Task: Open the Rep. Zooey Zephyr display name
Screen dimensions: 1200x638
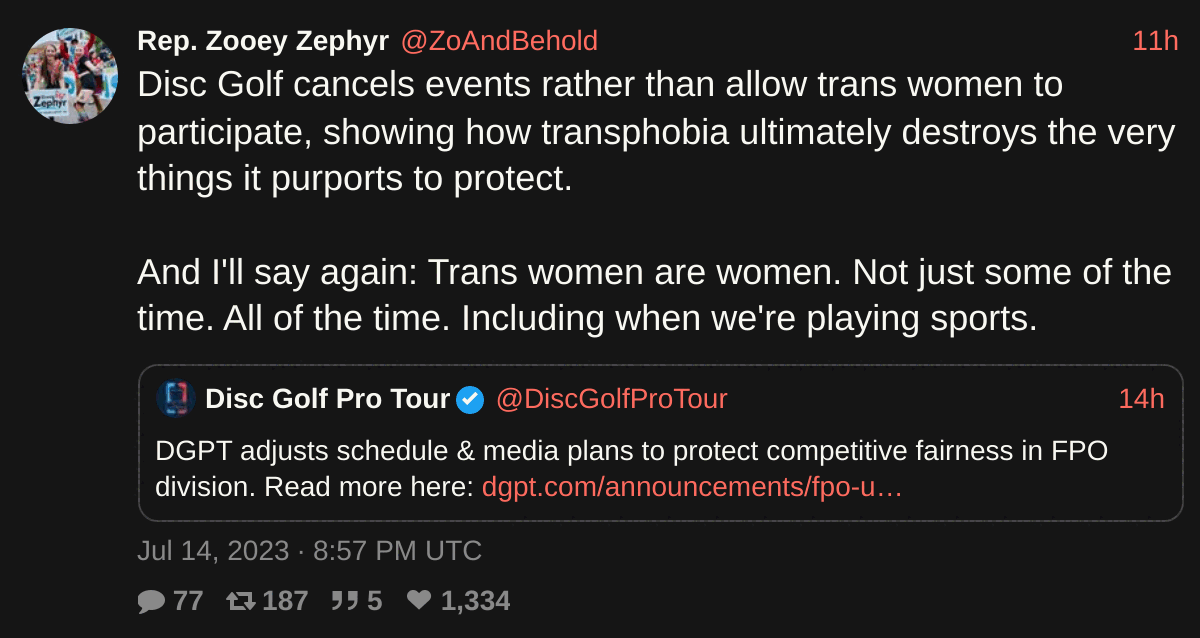Action: 262,41
